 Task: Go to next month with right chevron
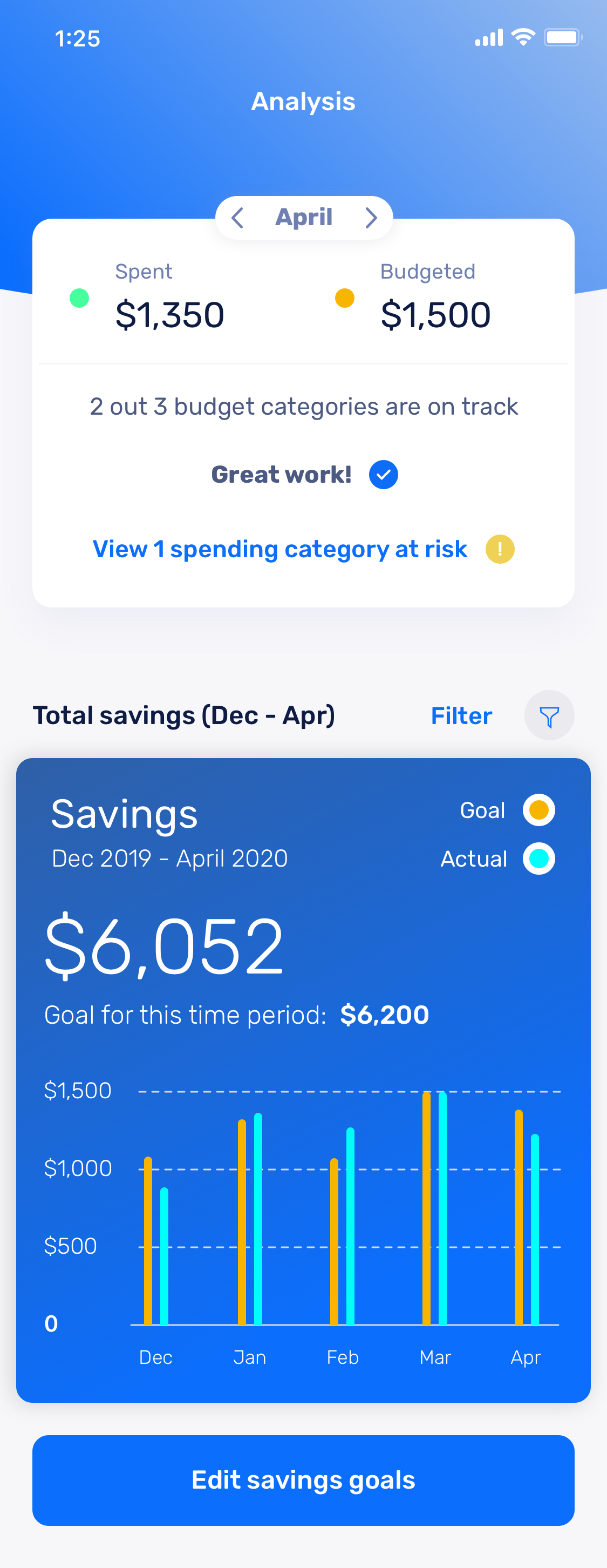[370, 218]
